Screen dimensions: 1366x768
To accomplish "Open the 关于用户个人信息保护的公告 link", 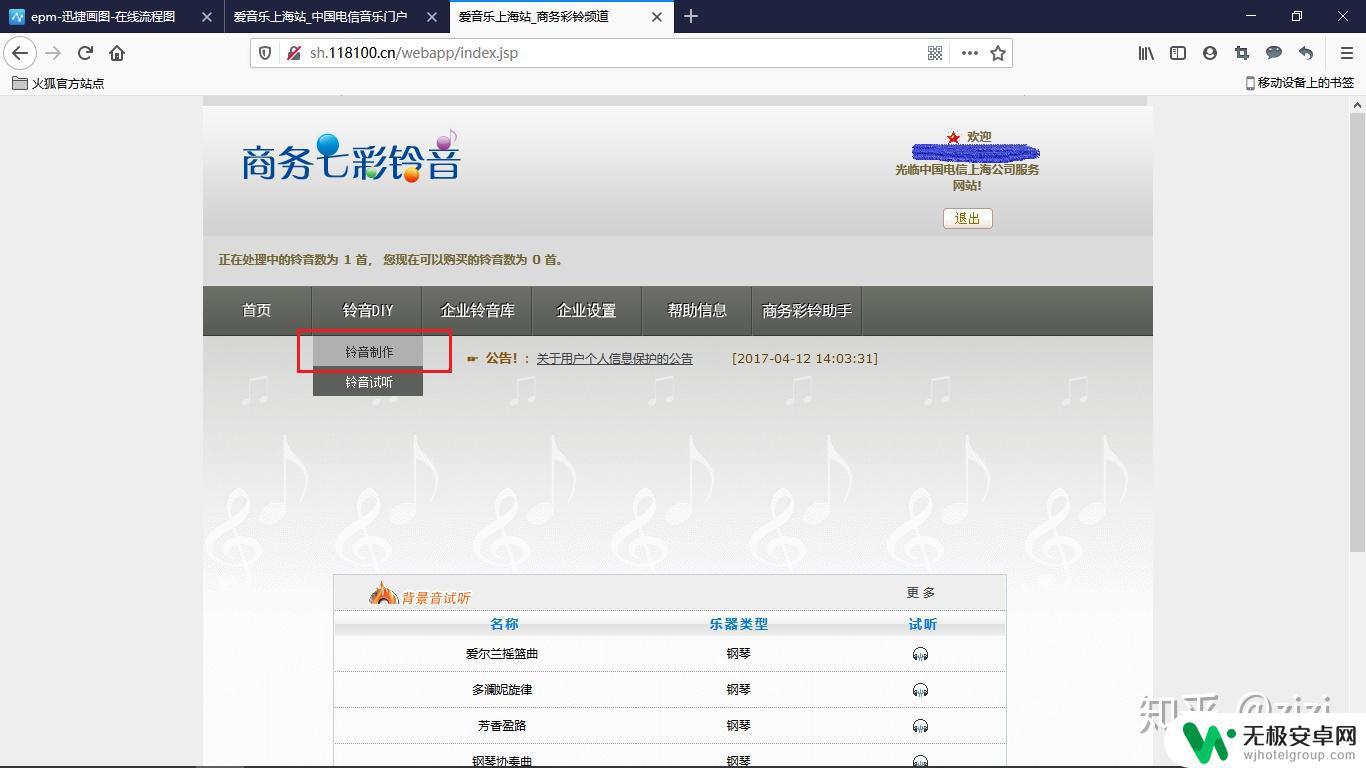I will click(x=615, y=358).
